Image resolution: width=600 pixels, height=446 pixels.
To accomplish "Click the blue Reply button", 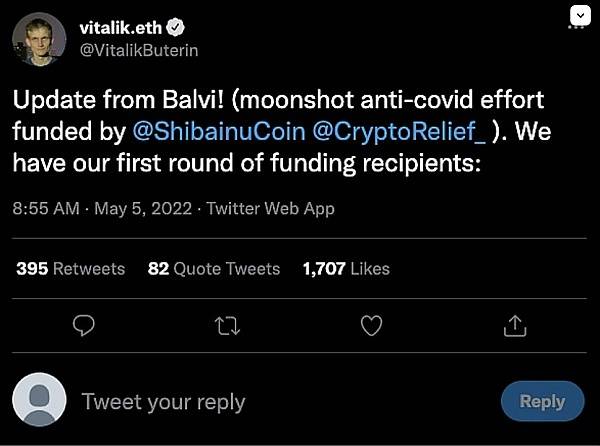I will click(541, 401).
